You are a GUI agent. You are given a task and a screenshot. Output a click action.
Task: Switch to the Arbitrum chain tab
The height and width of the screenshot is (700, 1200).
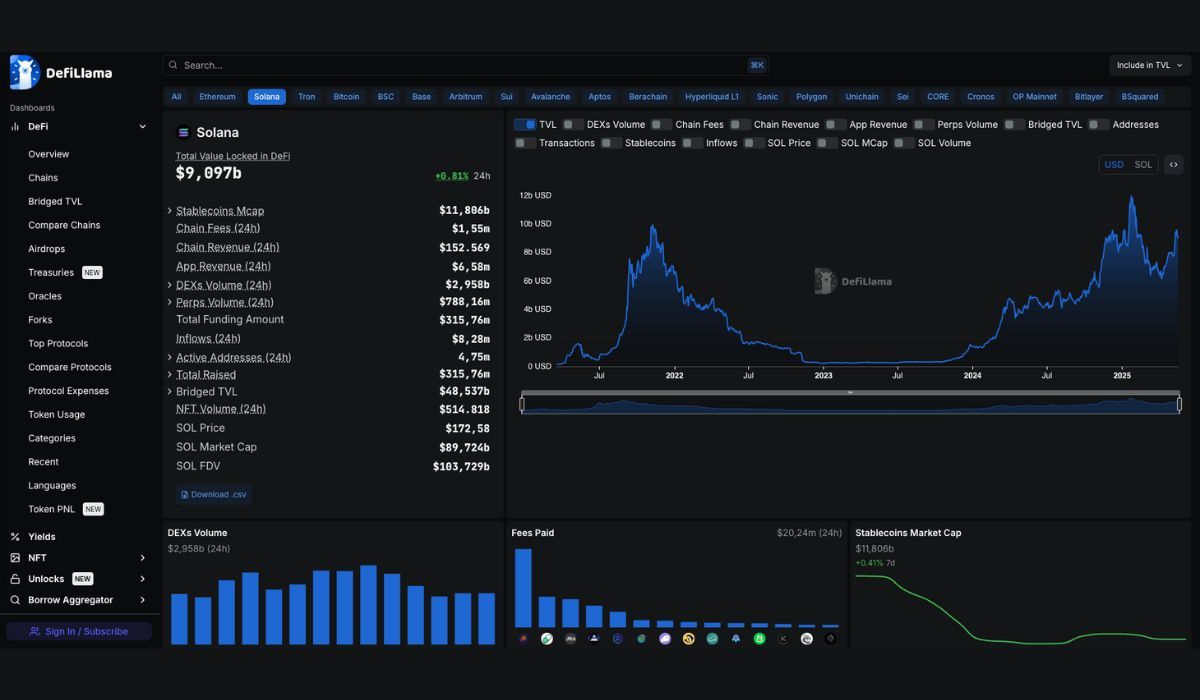click(465, 97)
